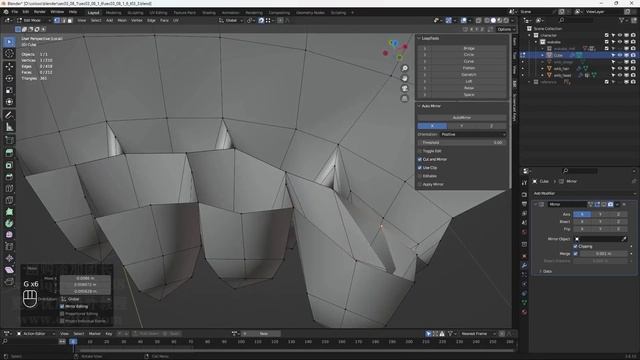Viewport: 640px width, 360px height.
Task: Select the Select Box tool
Action: (9, 42)
